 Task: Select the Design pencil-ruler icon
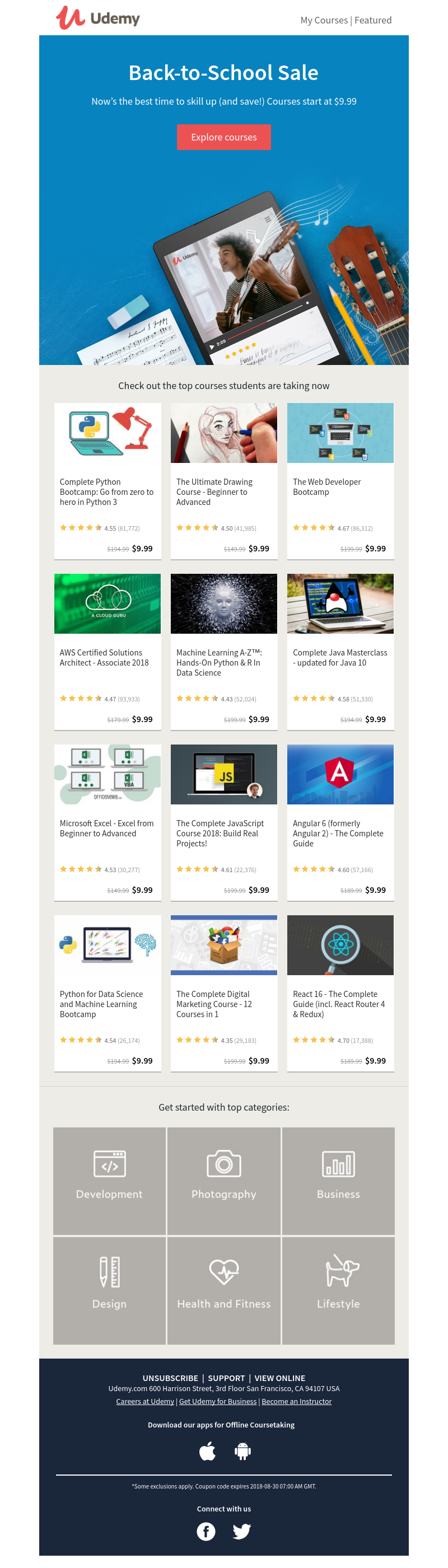point(110,1272)
